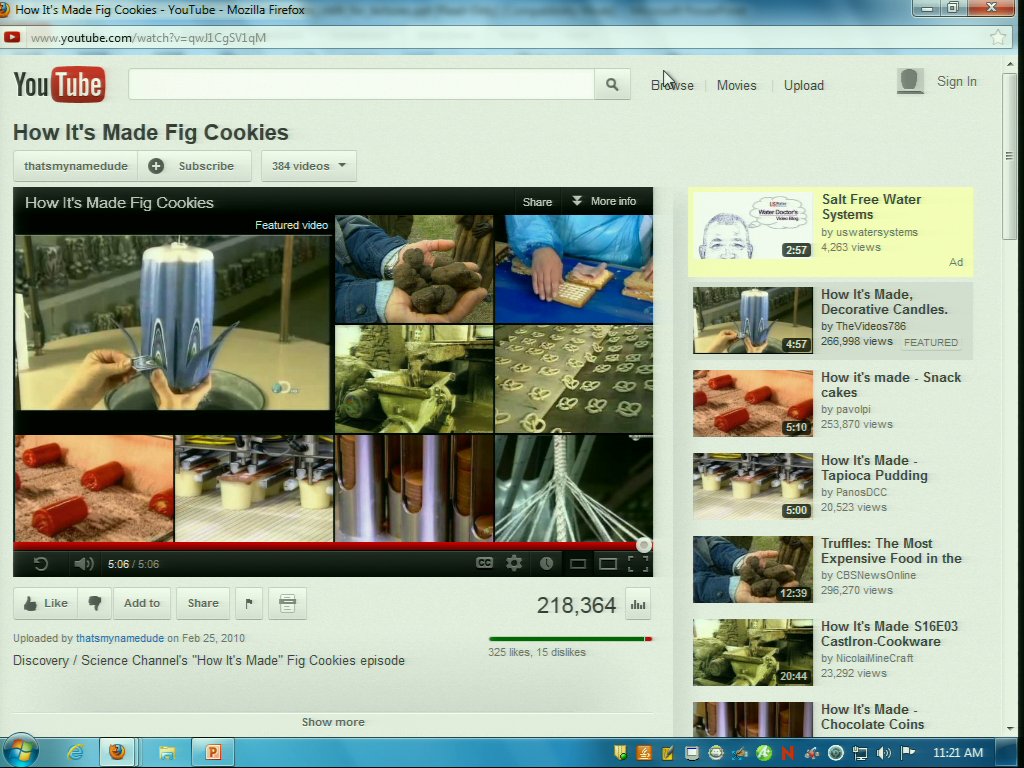The image size is (1024, 768).
Task: Expand the 384 videos dropdown
Action: tap(308, 166)
